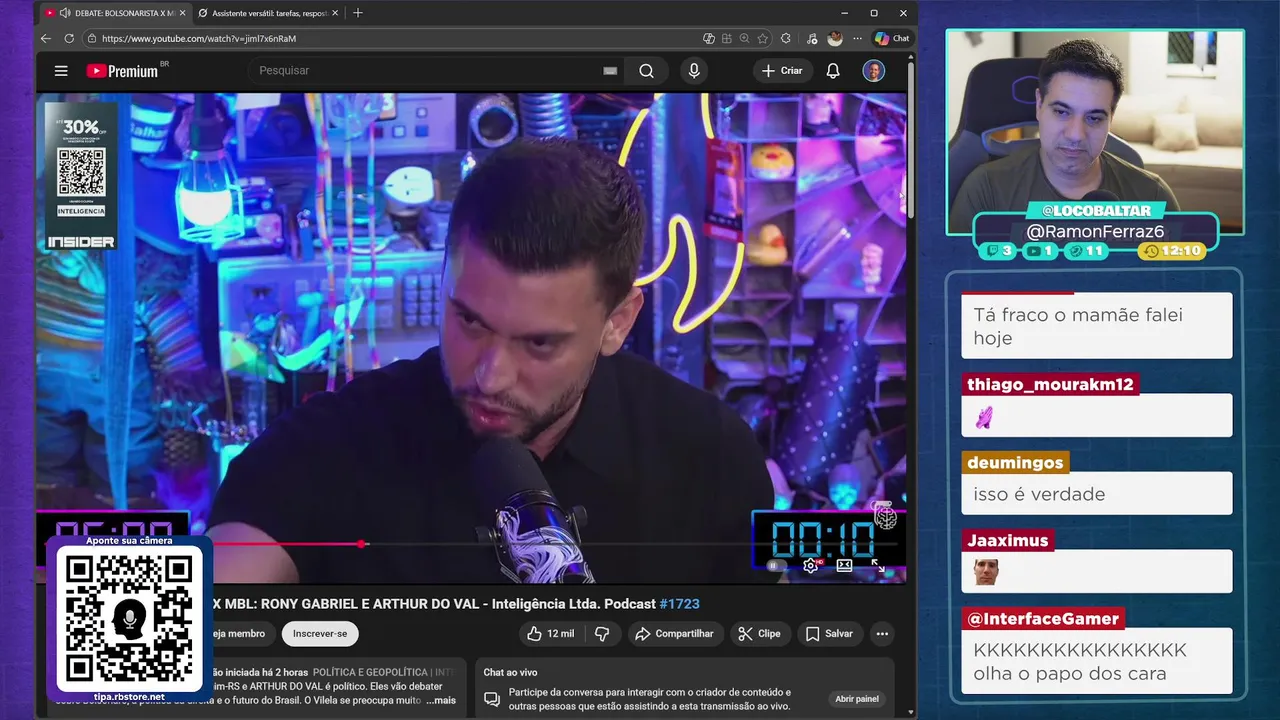The height and width of the screenshot is (720, 1280).
Task: Click the red video progress bar scrubber
Action: click(x=361, y=544)
